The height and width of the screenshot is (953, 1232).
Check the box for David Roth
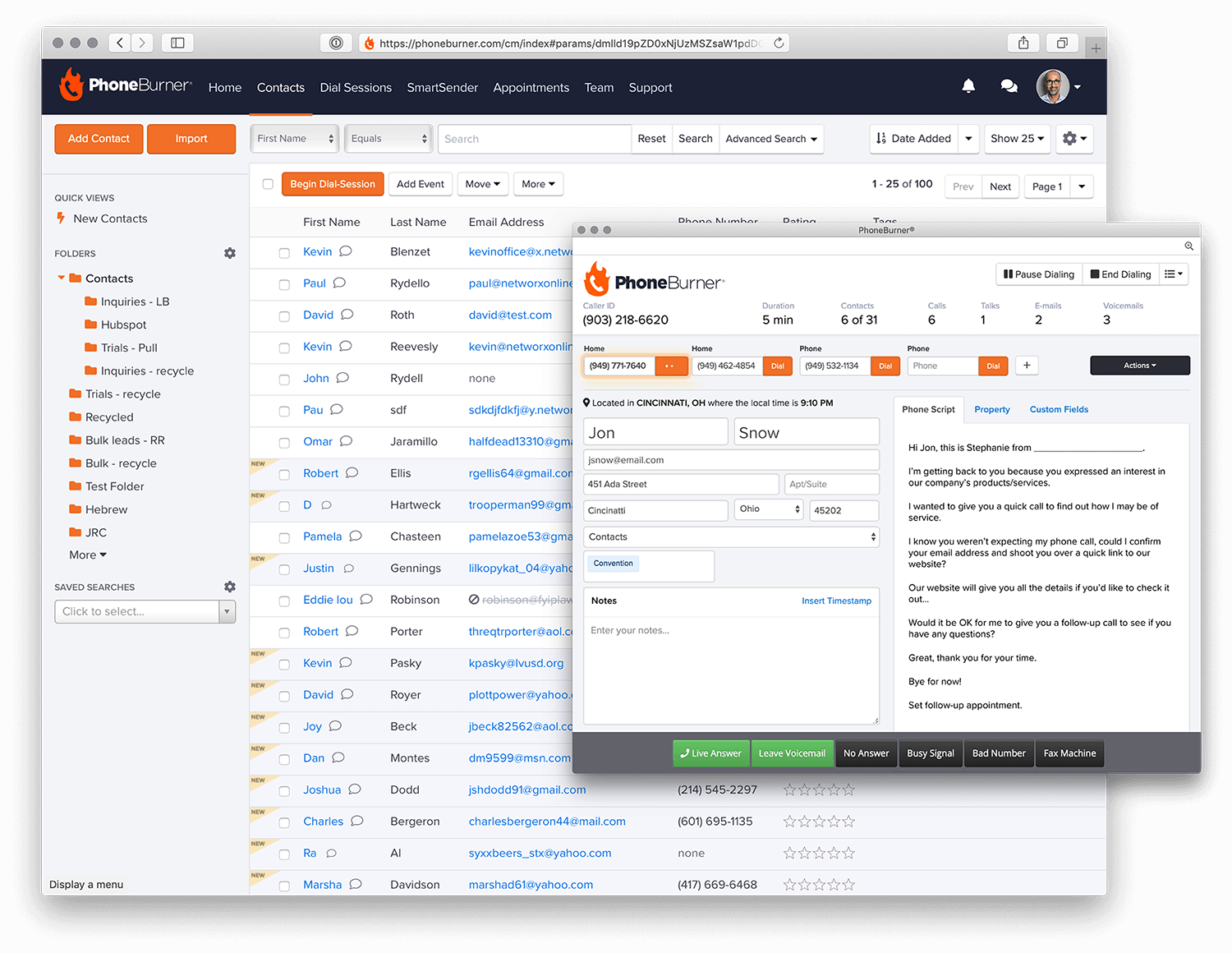(x=284, y=316)
